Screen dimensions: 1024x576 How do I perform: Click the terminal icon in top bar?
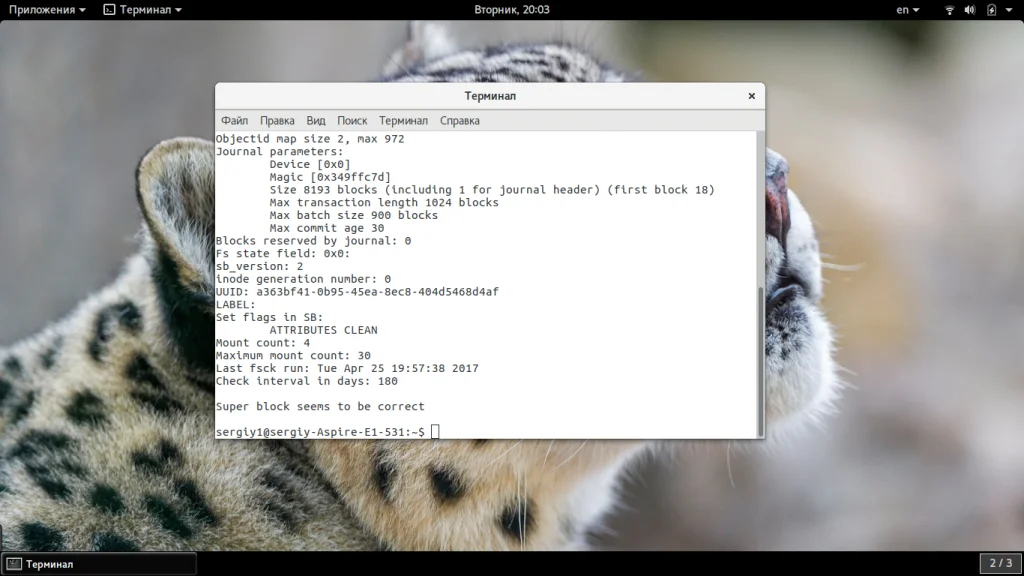point(109,10)
